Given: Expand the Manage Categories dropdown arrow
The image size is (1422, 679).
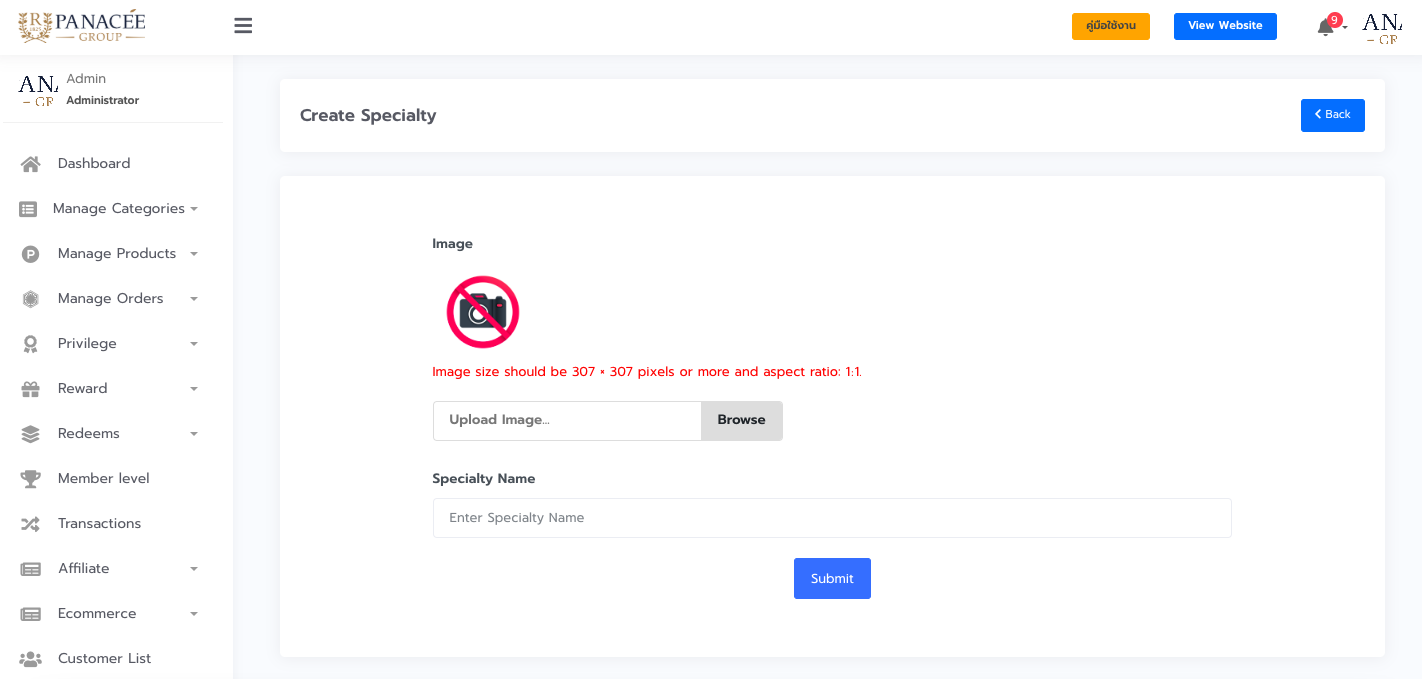Looking at the screenshot, I should (x=194, y=209).
